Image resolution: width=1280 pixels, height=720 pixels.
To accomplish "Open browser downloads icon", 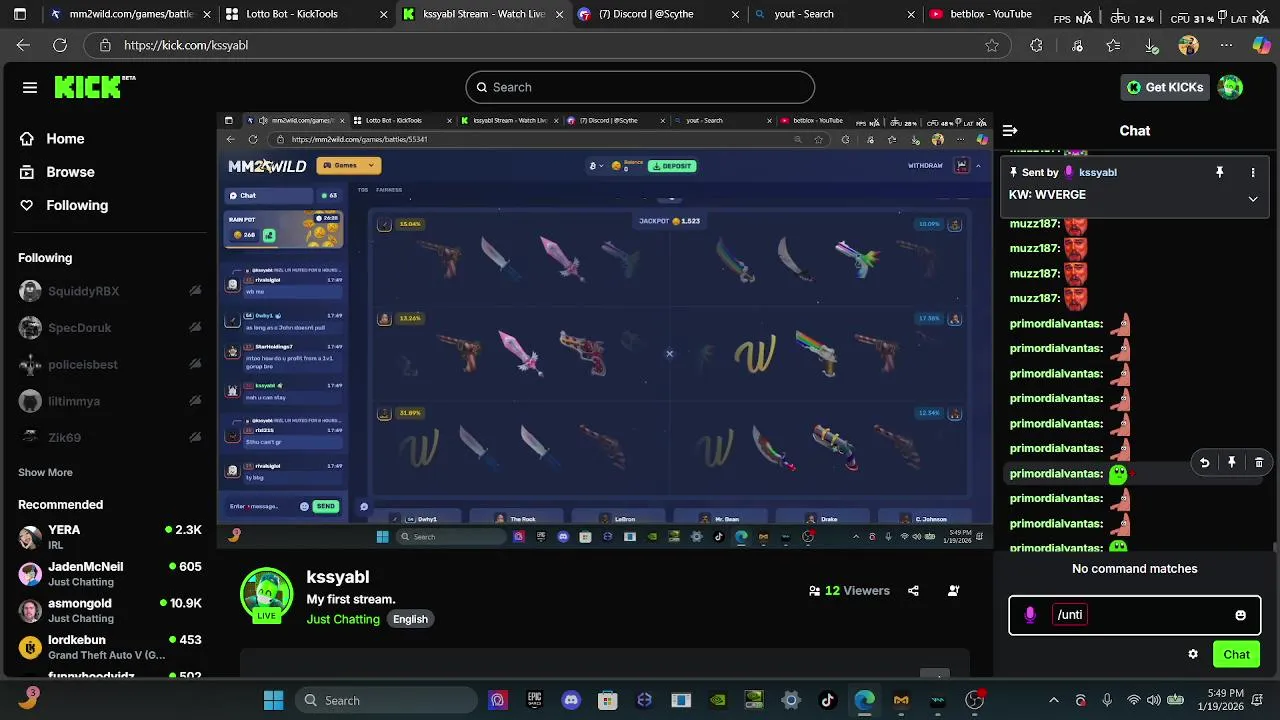I will coord(1151,45).
